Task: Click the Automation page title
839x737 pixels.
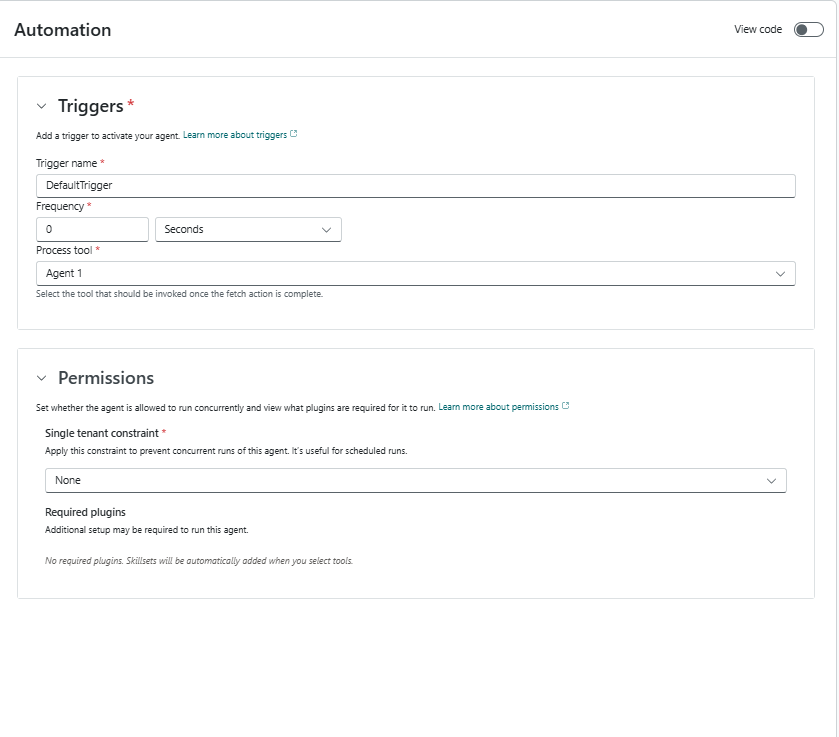Action: tap(63, 30)
